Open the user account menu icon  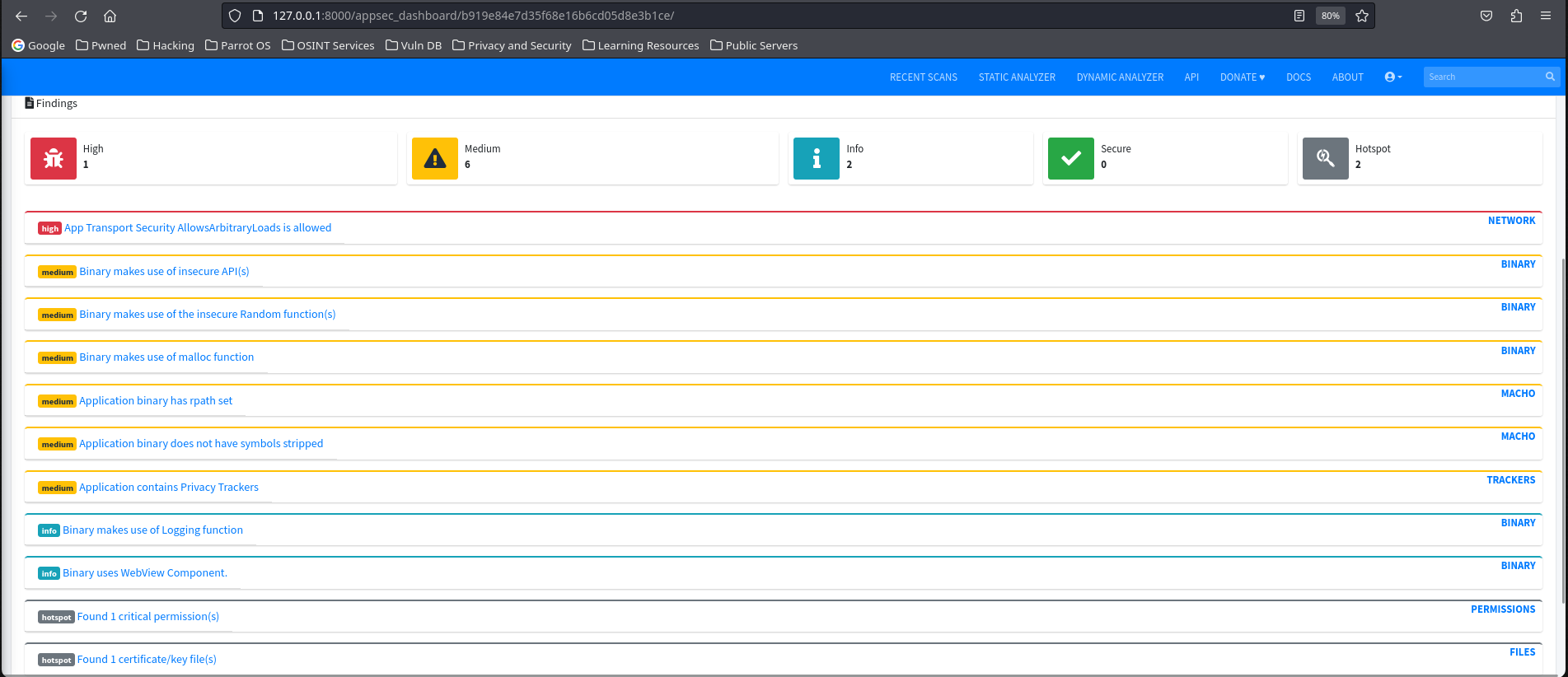click(x=1393, y=77)
